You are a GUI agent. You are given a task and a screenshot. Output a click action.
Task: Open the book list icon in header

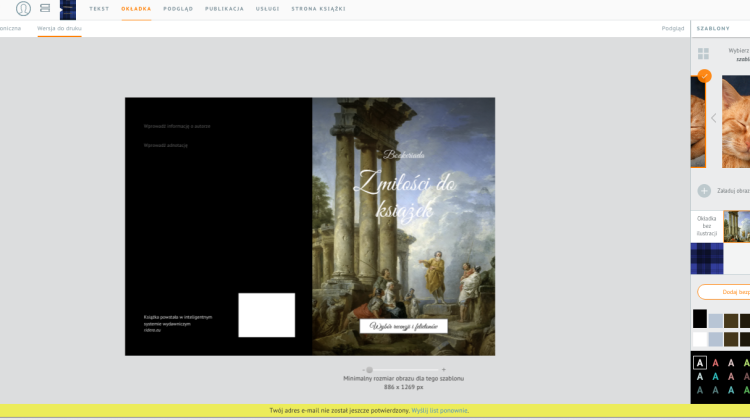point(45,8)
